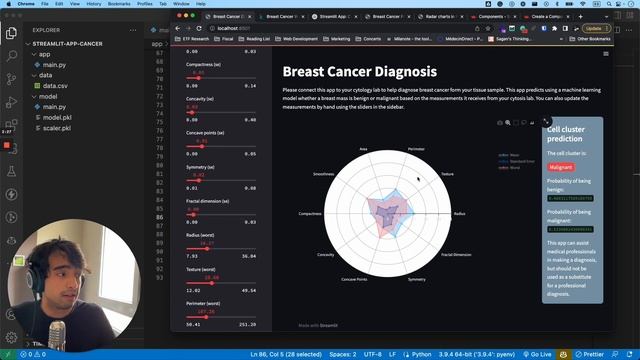Toggle the Standard Error trace in legend
This screenshot has width=640, height=360.
click(516, 161)
